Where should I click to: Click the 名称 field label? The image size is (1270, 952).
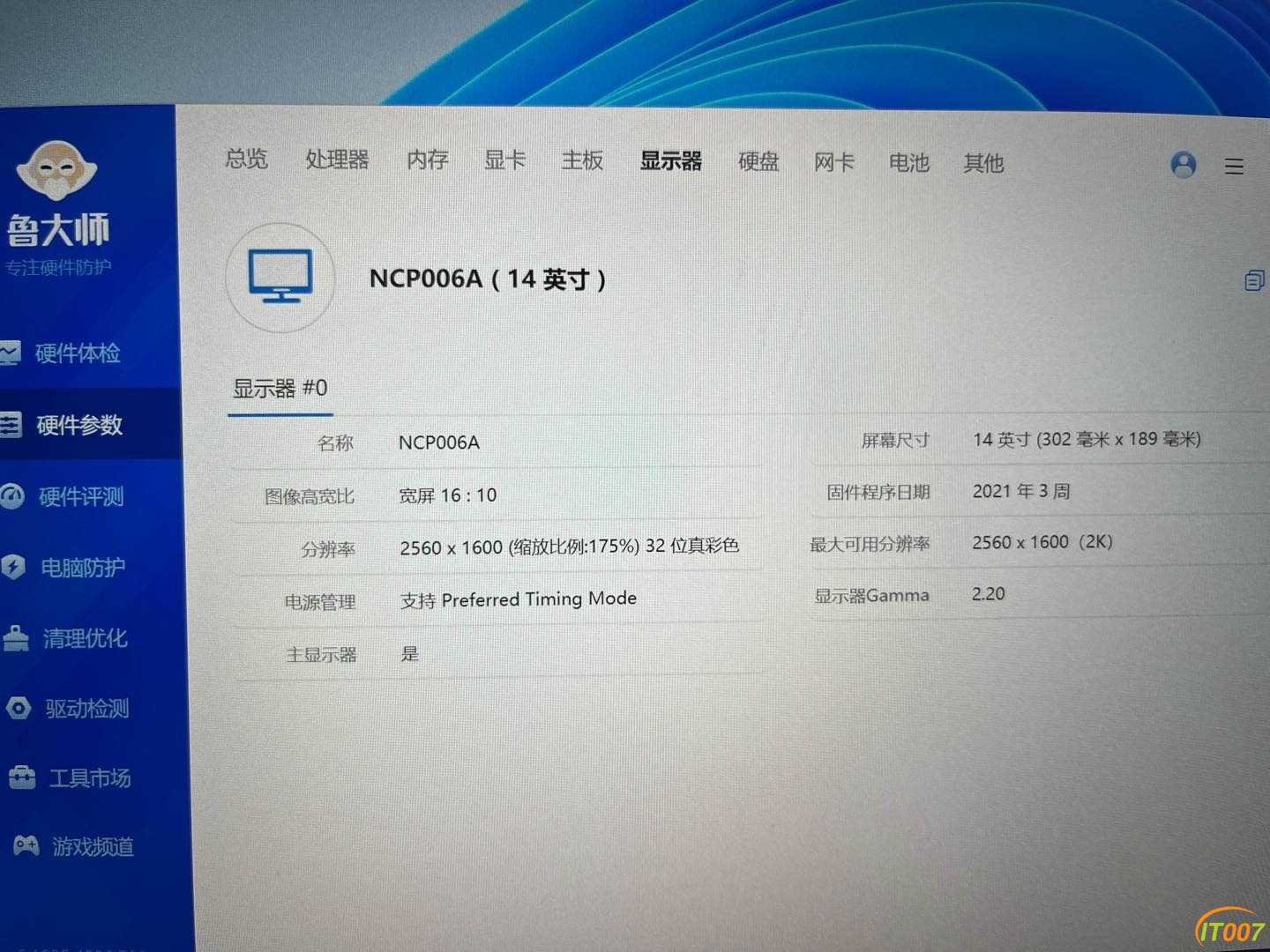(335, 443)
